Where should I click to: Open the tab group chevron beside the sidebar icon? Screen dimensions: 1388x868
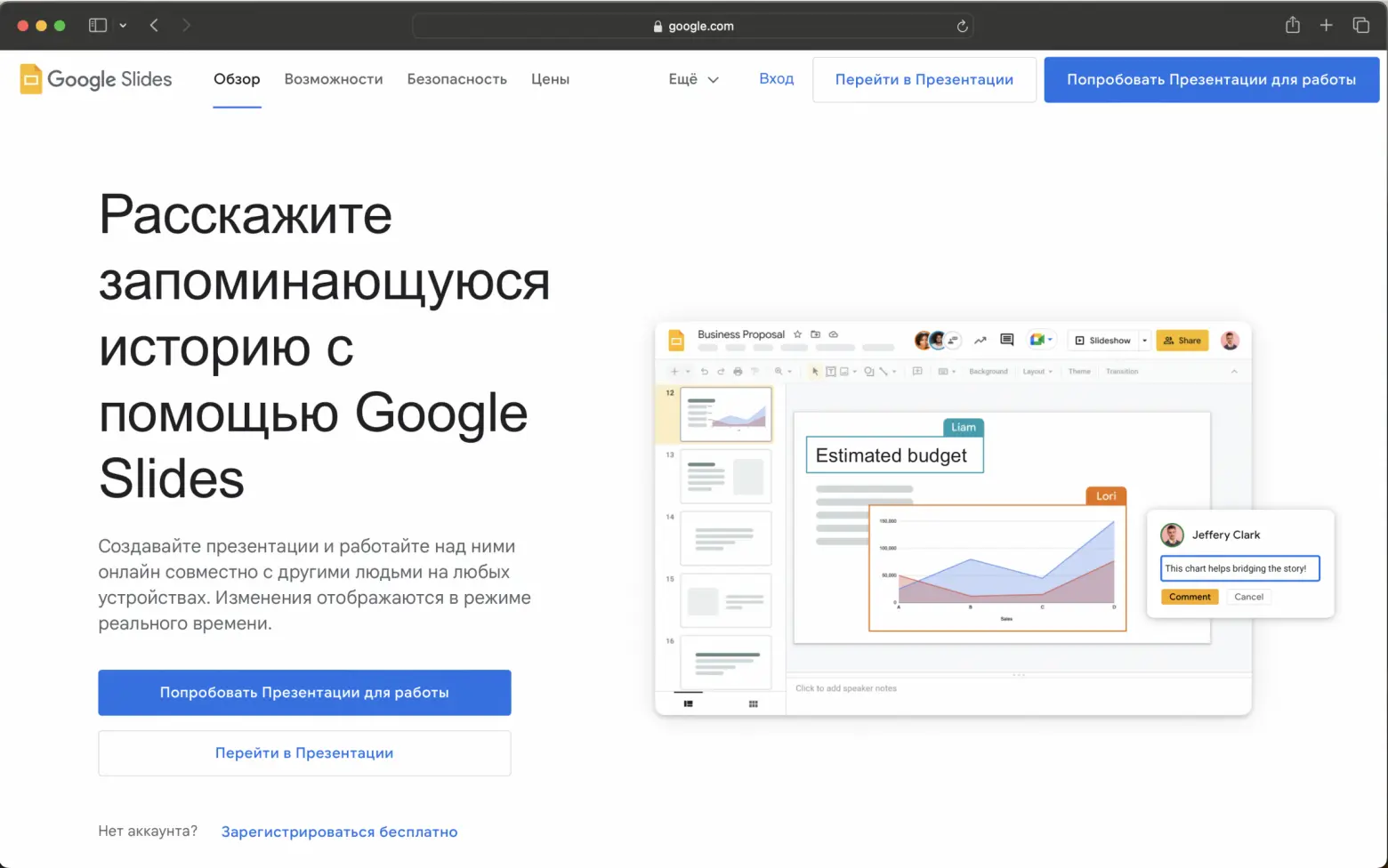pos(123,26)
